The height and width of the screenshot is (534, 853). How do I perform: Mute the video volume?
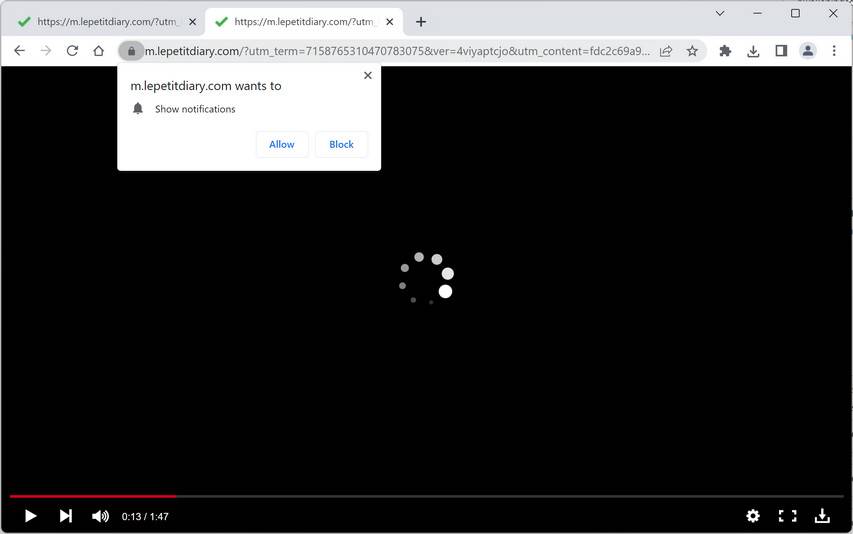coord(100,516)
